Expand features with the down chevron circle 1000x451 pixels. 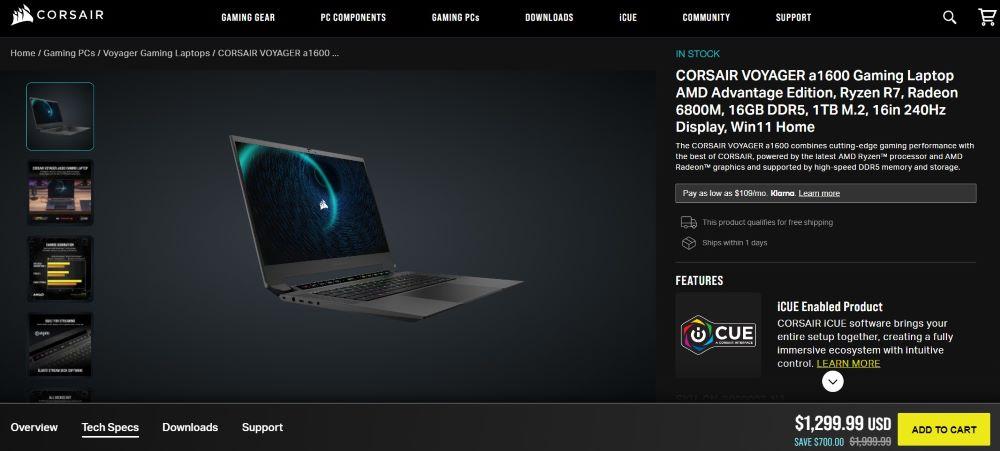click(x=832, y=381)
